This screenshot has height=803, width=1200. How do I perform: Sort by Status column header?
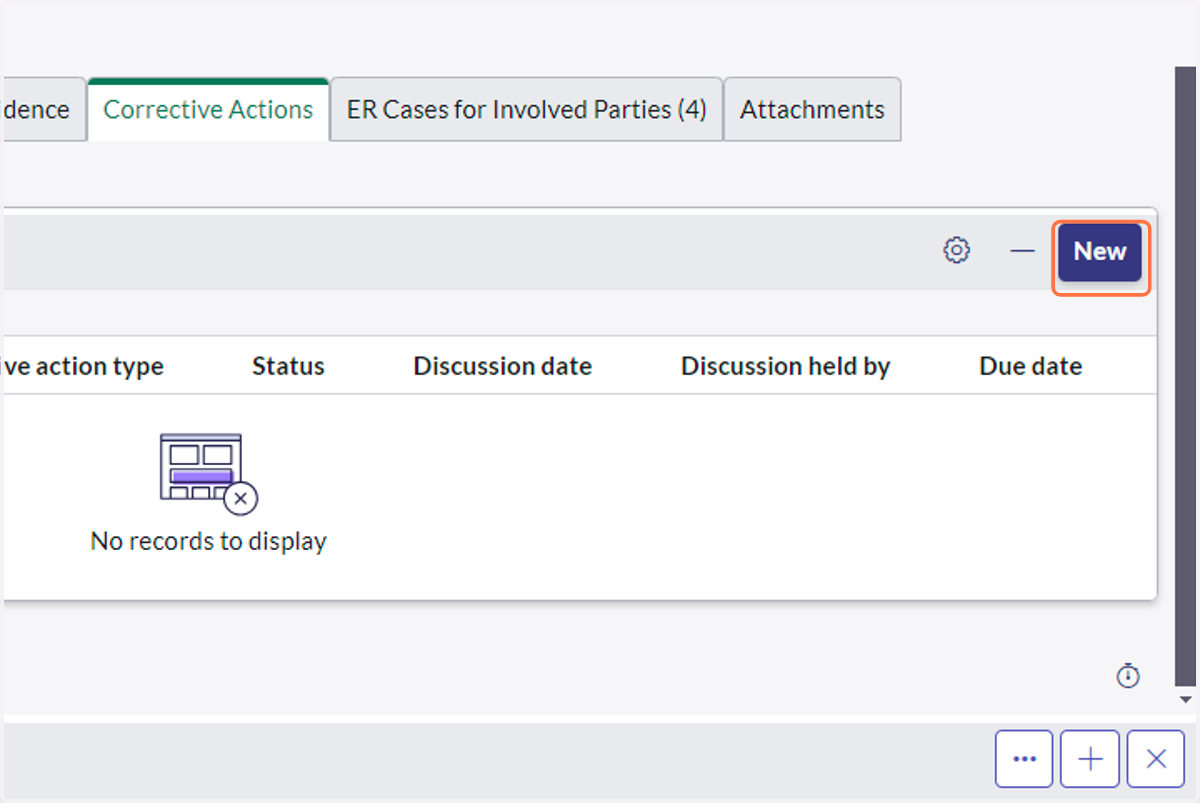coord(288,366)
